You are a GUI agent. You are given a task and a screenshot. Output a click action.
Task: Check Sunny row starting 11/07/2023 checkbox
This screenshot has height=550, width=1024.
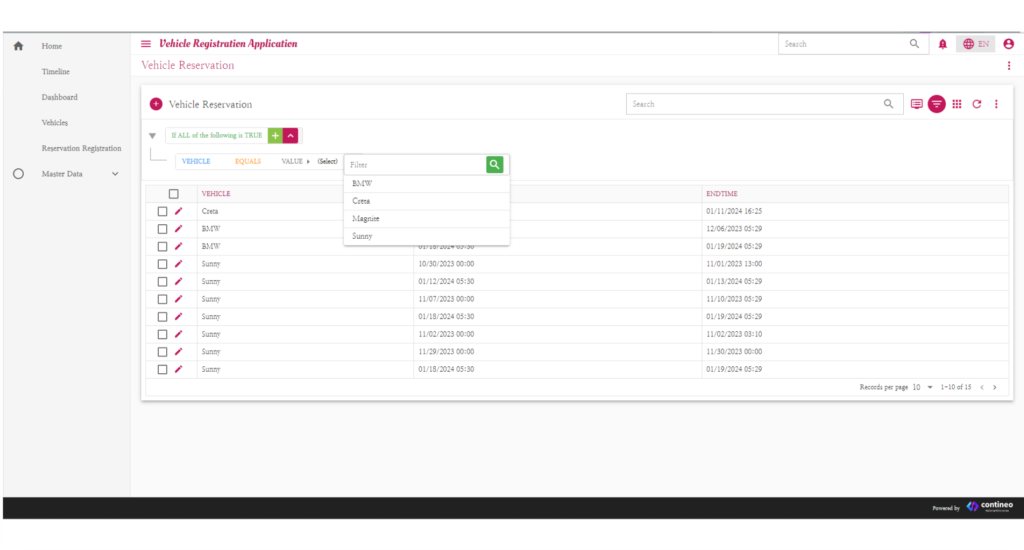162,299
